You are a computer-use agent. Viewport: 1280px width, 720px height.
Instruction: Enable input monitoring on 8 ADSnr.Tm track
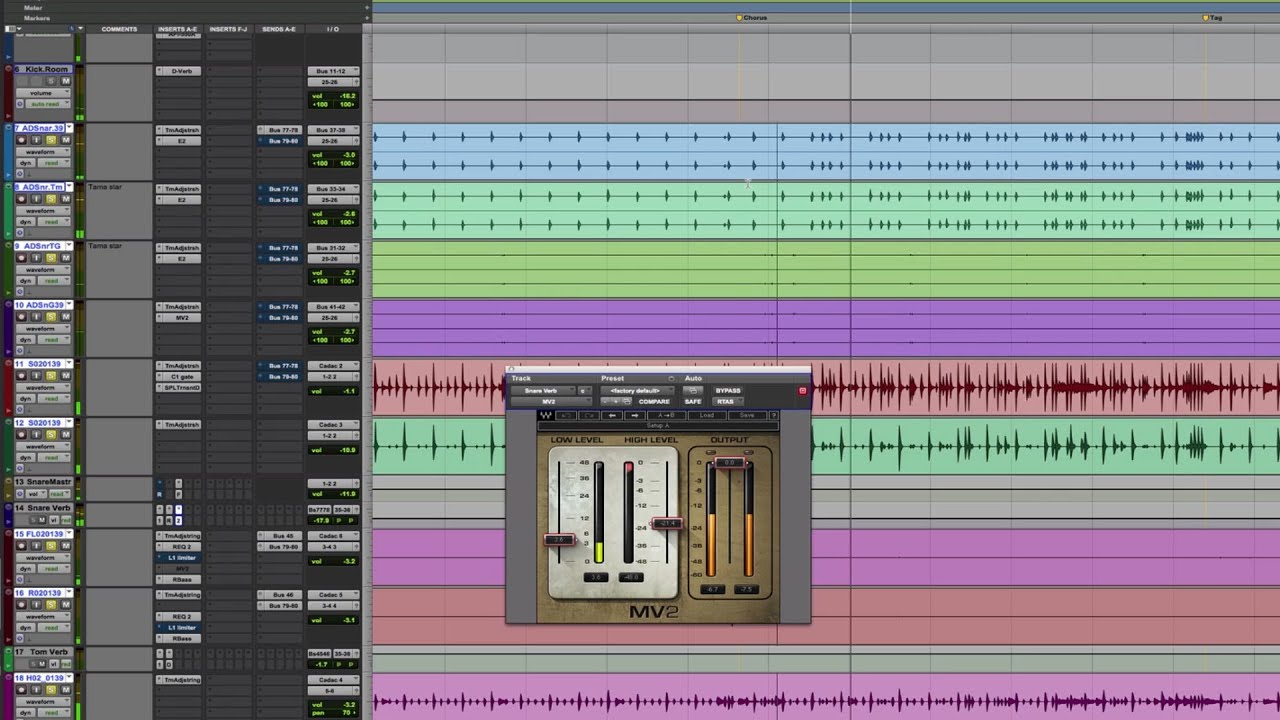pos(37,199)
